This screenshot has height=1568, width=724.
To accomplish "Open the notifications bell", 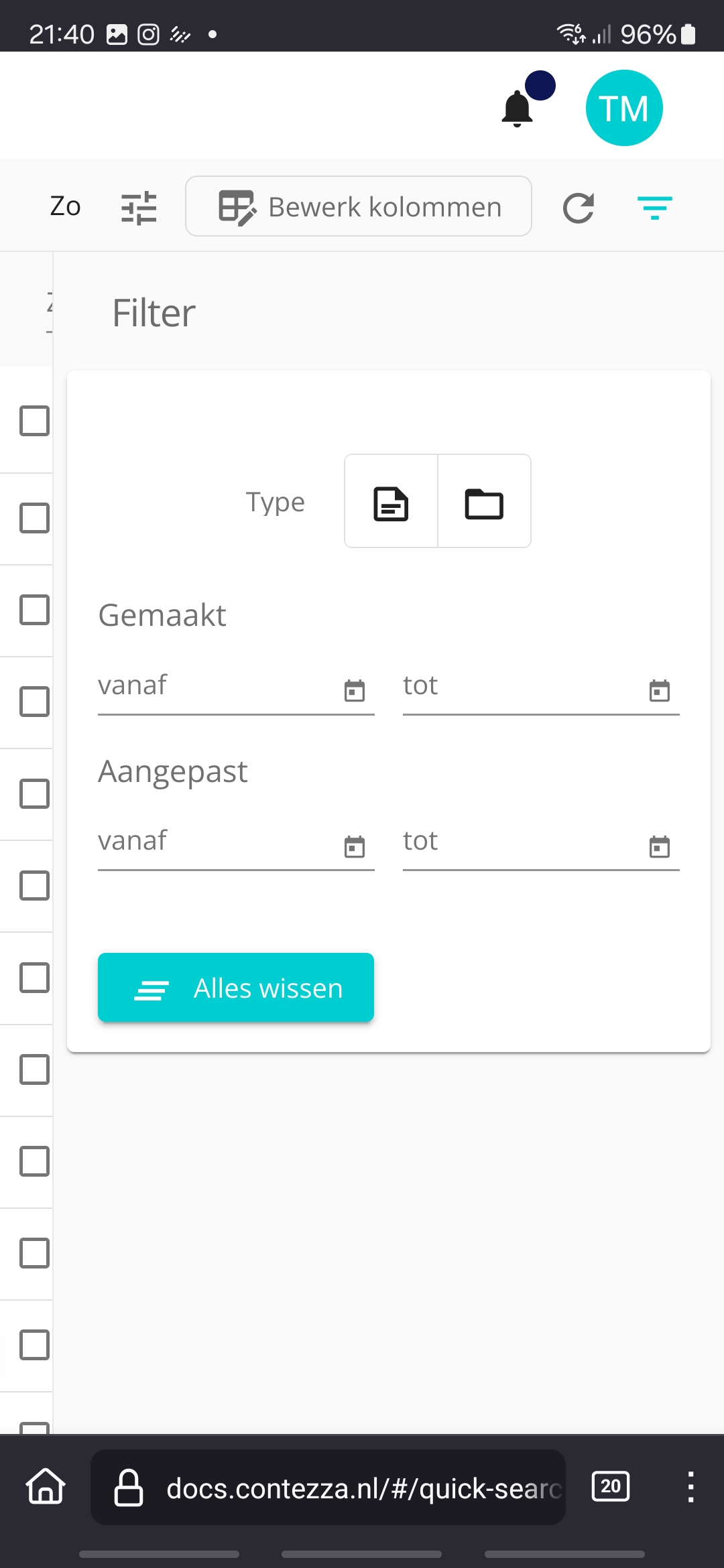I will point(518,109).
